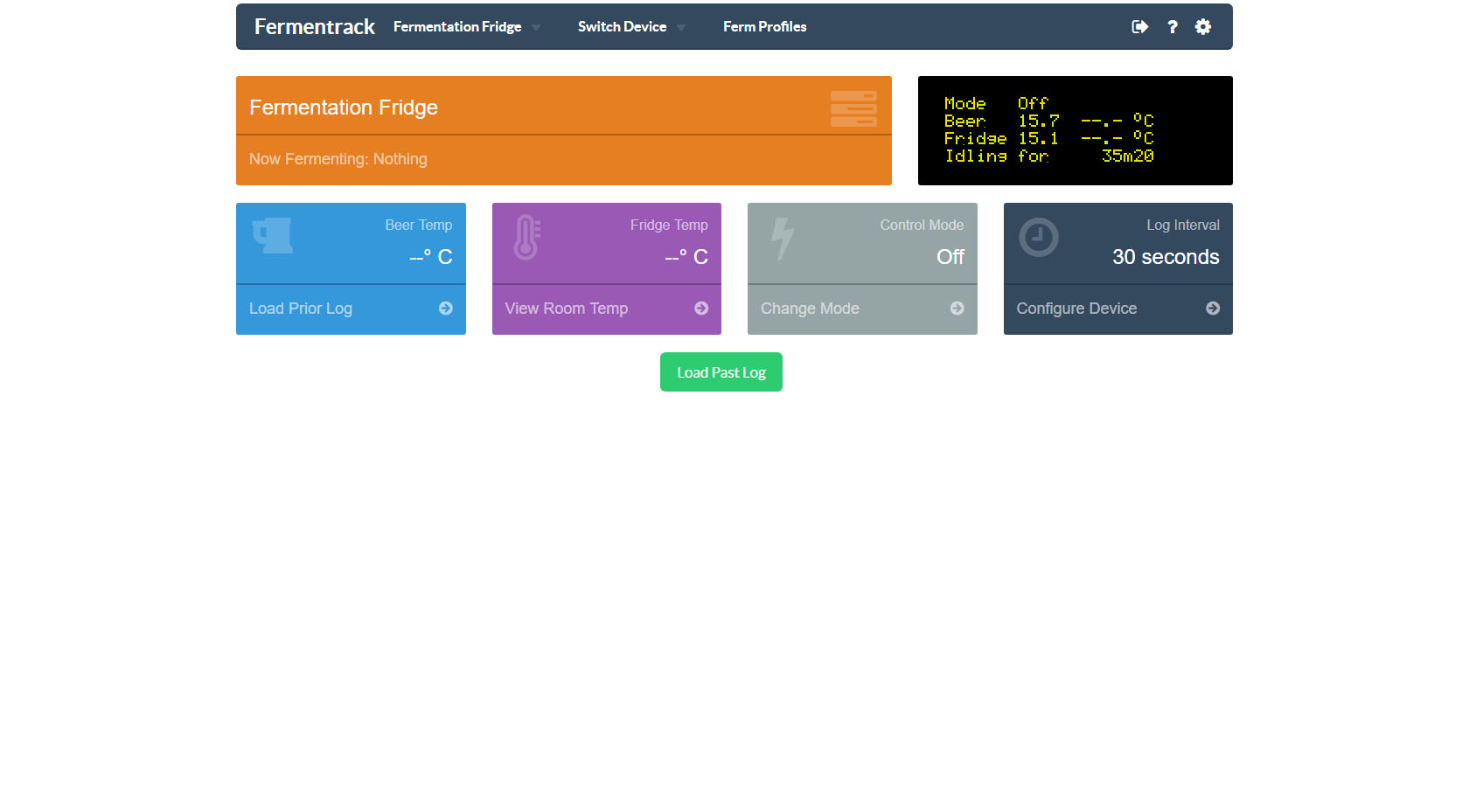
Task: Open help via question mark icon
Action: coord(1173,27)
